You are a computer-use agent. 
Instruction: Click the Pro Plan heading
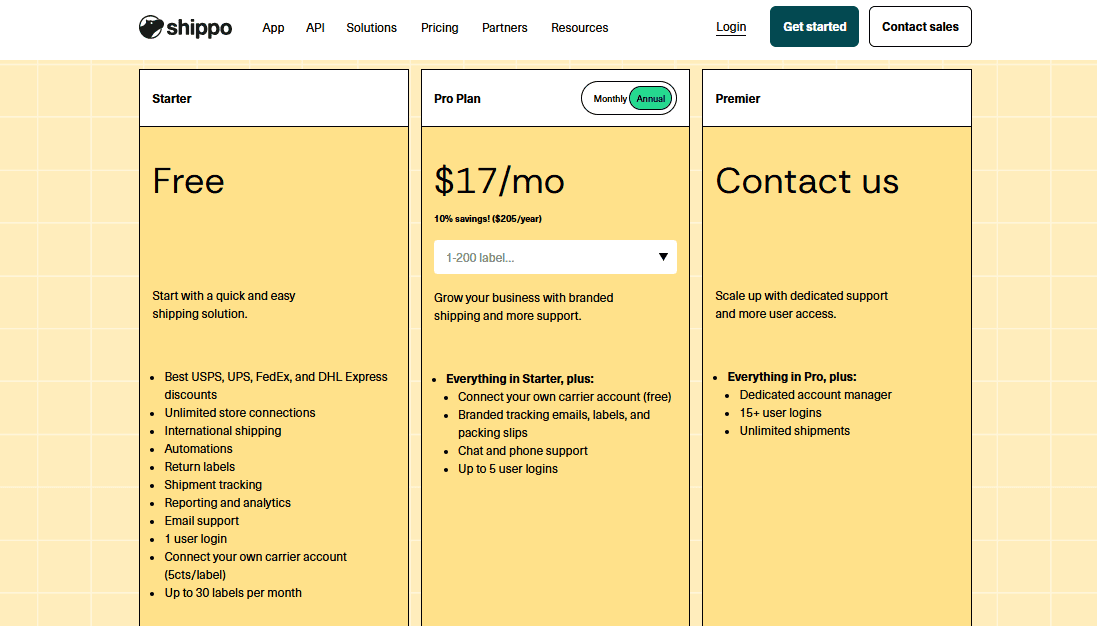pos(457,99)
